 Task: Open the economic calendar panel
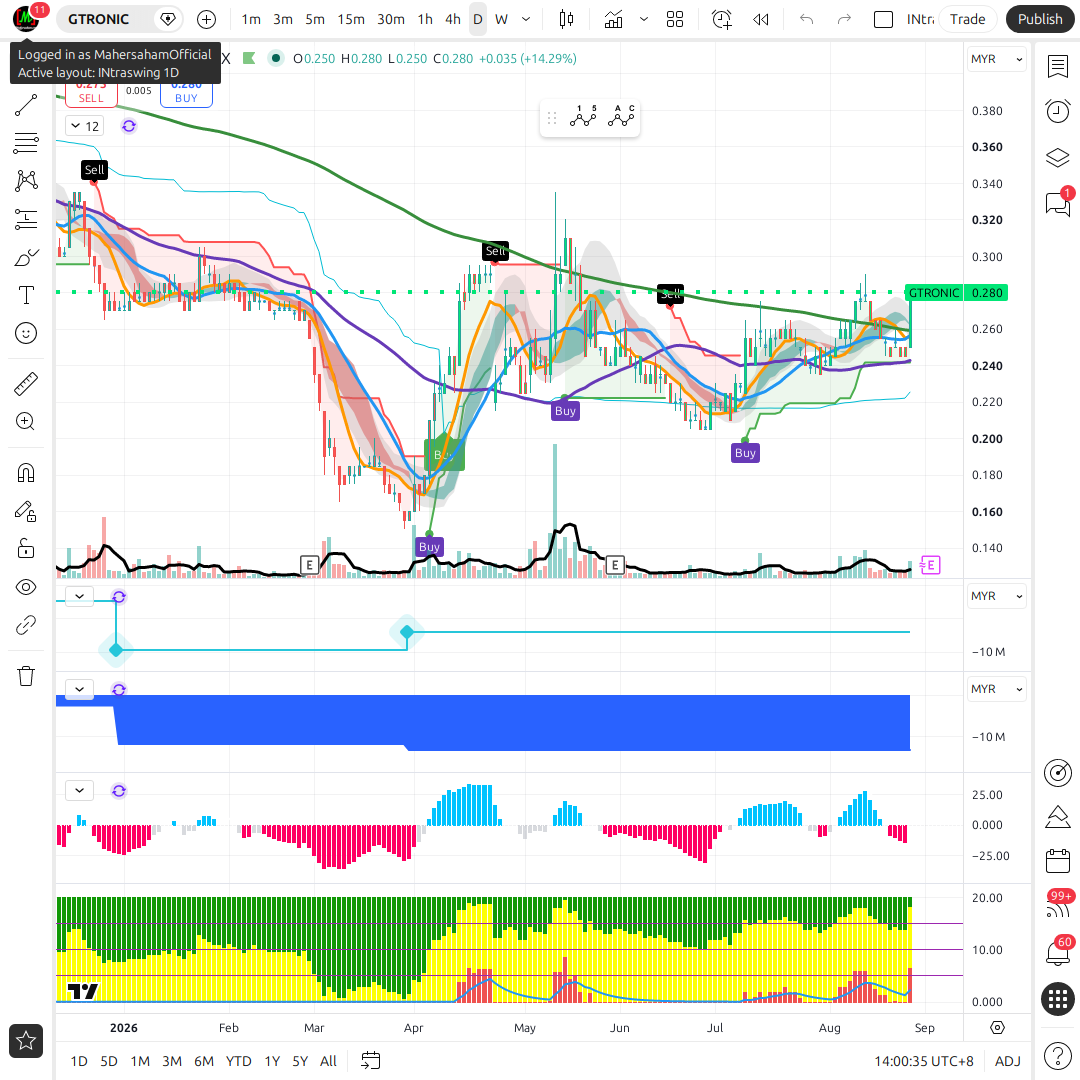pos(1058,861)
